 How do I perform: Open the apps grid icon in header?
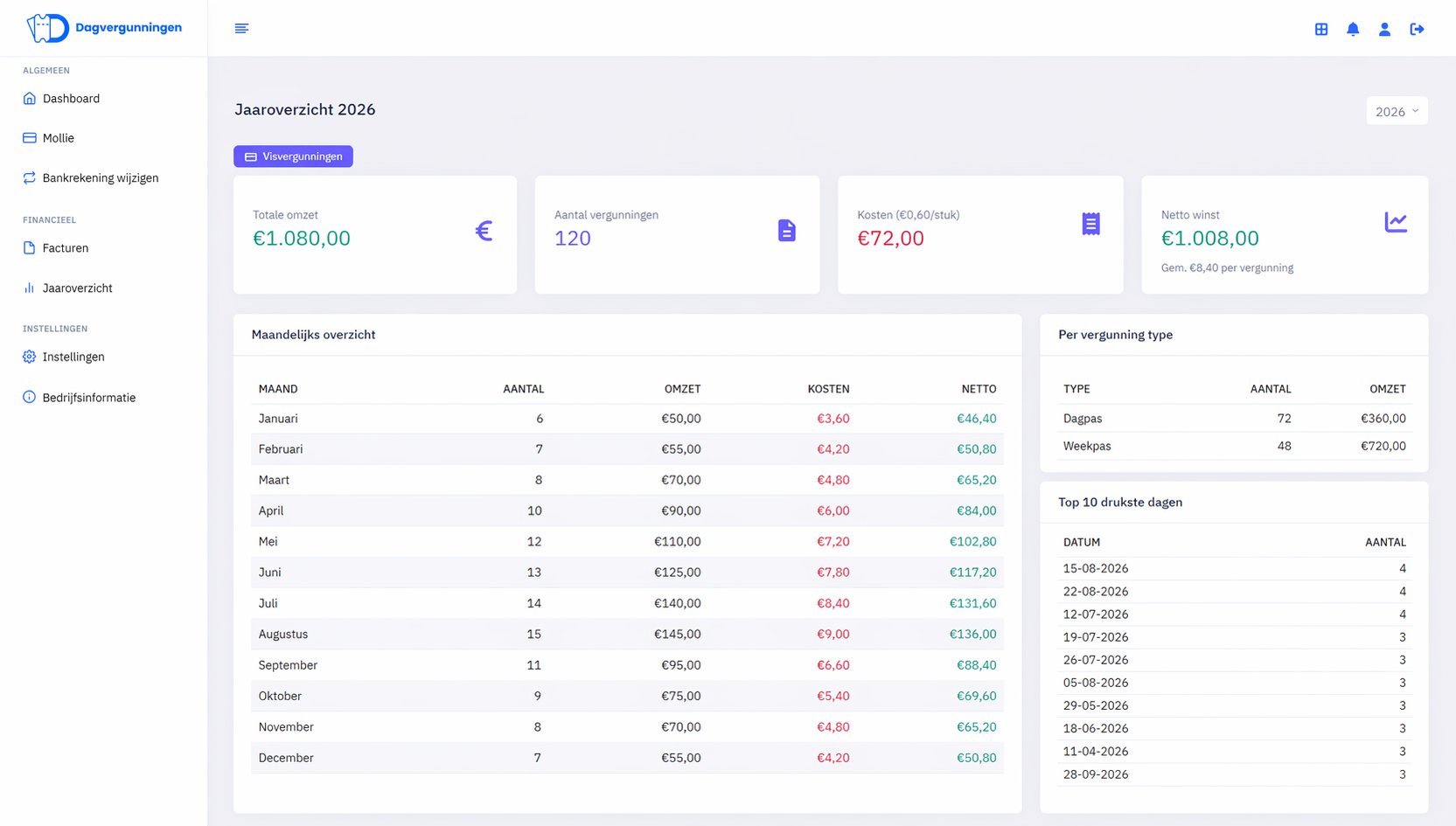point(1321,29)
